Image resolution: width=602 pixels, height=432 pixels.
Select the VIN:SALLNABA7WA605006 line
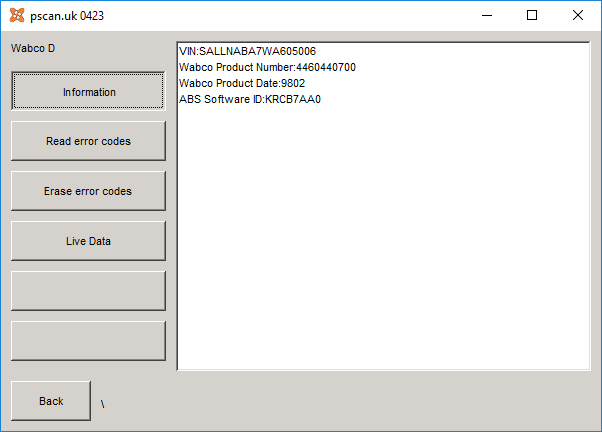click(247, 51)
